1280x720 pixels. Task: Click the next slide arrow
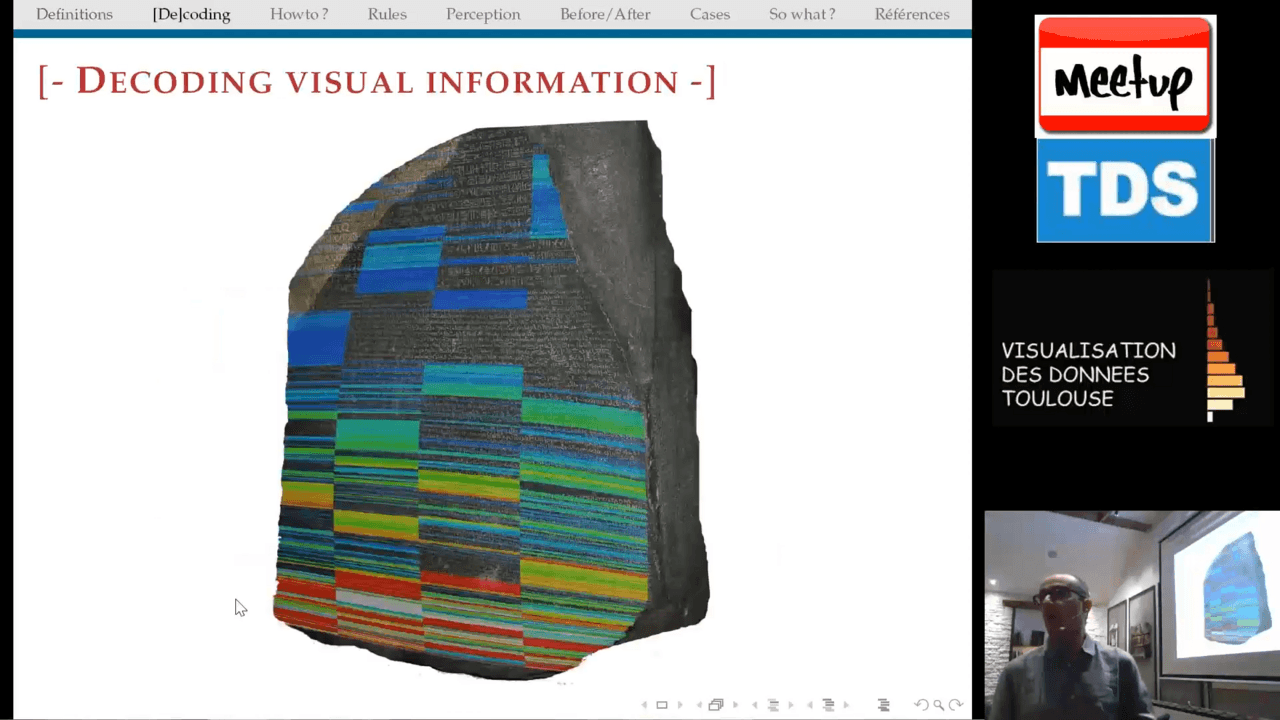click(x=680, y=705)
